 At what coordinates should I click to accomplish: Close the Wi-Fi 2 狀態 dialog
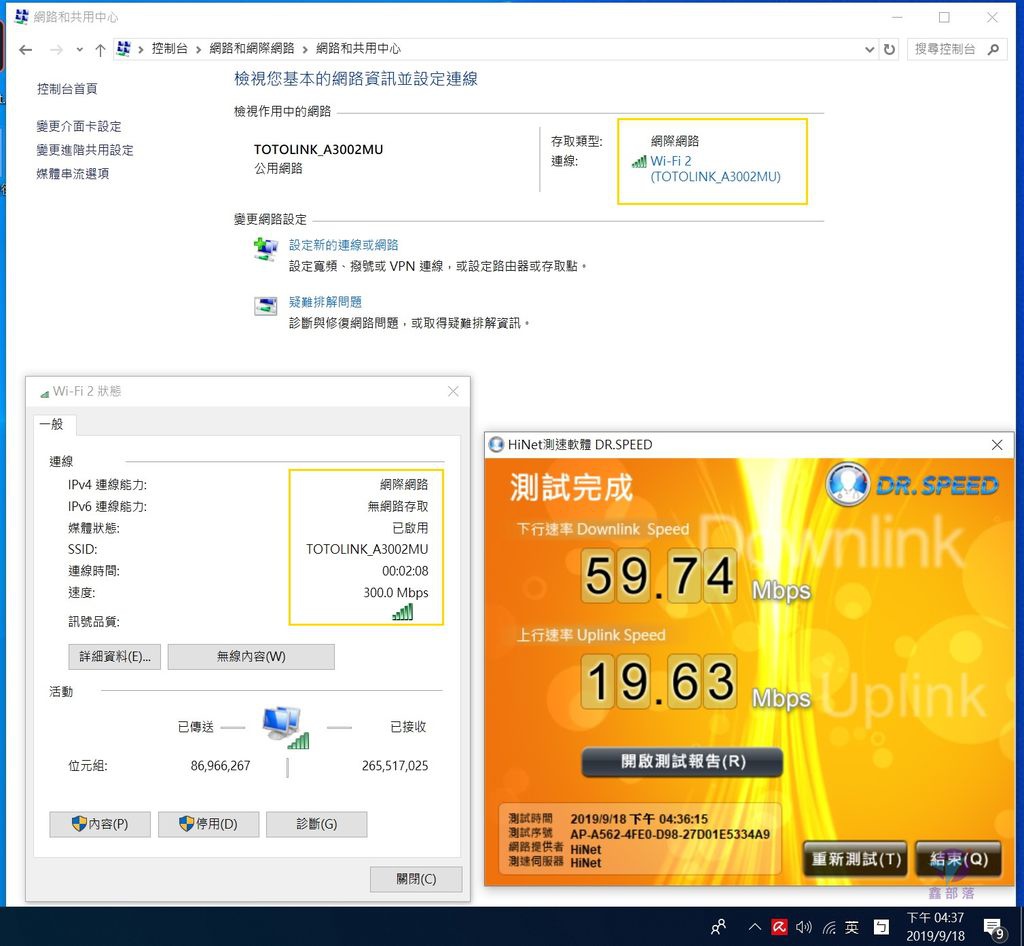coord(453,391)
